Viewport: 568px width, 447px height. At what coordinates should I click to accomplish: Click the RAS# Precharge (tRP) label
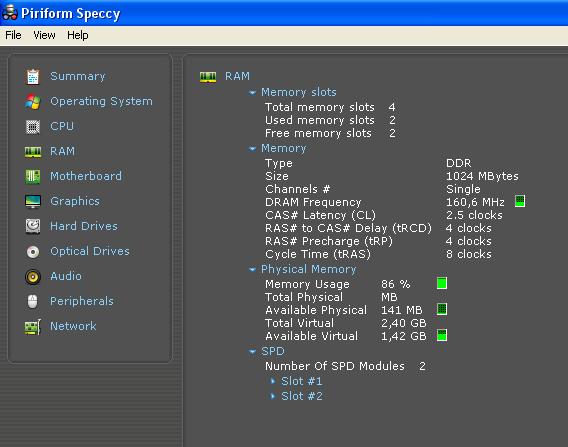[329, 241]
